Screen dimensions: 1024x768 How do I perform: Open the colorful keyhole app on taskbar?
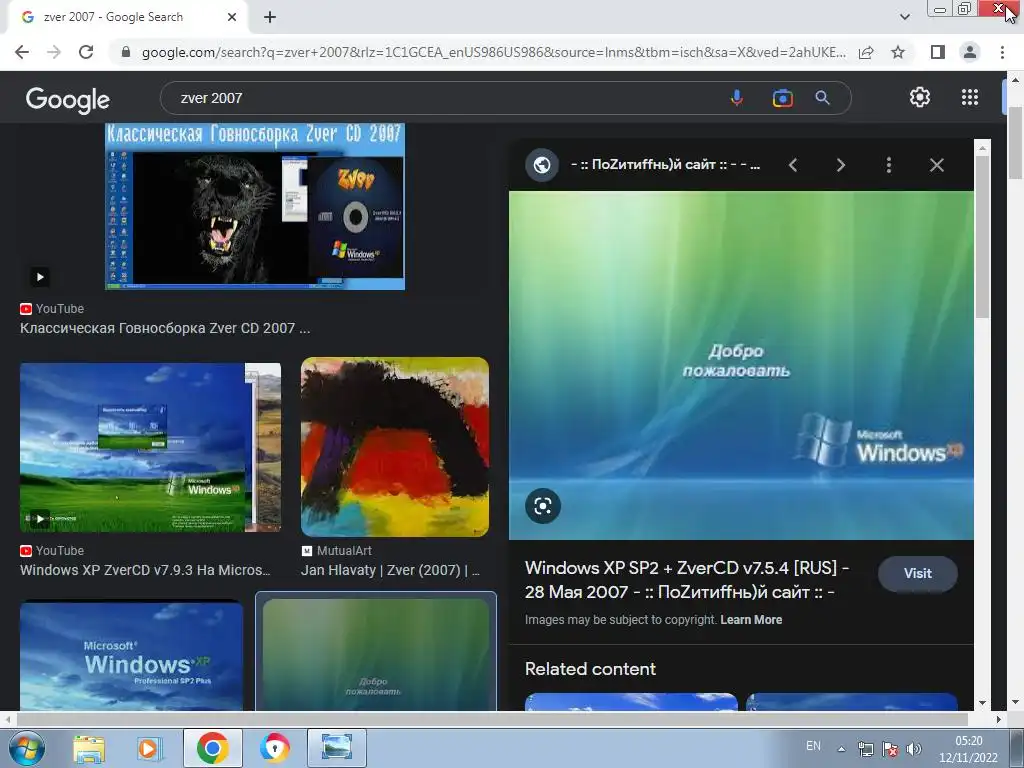click(x=274, y=748)
